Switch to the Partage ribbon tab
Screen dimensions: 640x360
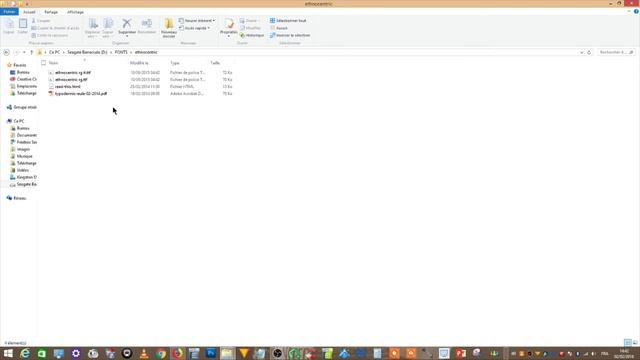tap(51, 12)
